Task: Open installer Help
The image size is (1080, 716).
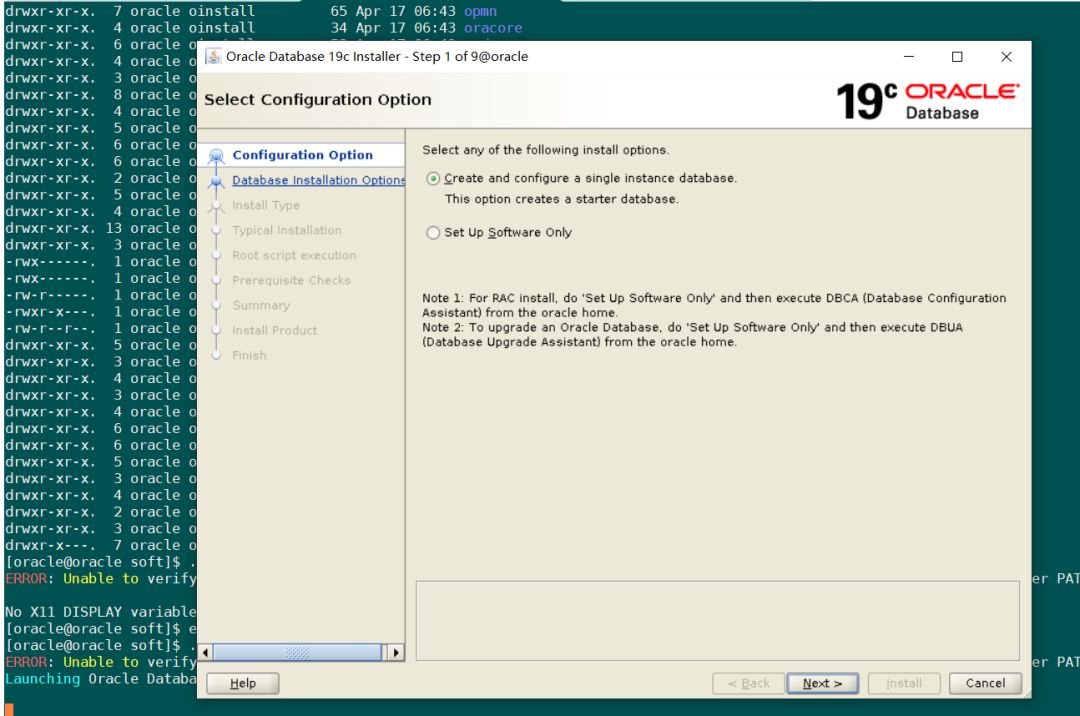Action: point(242,683)
